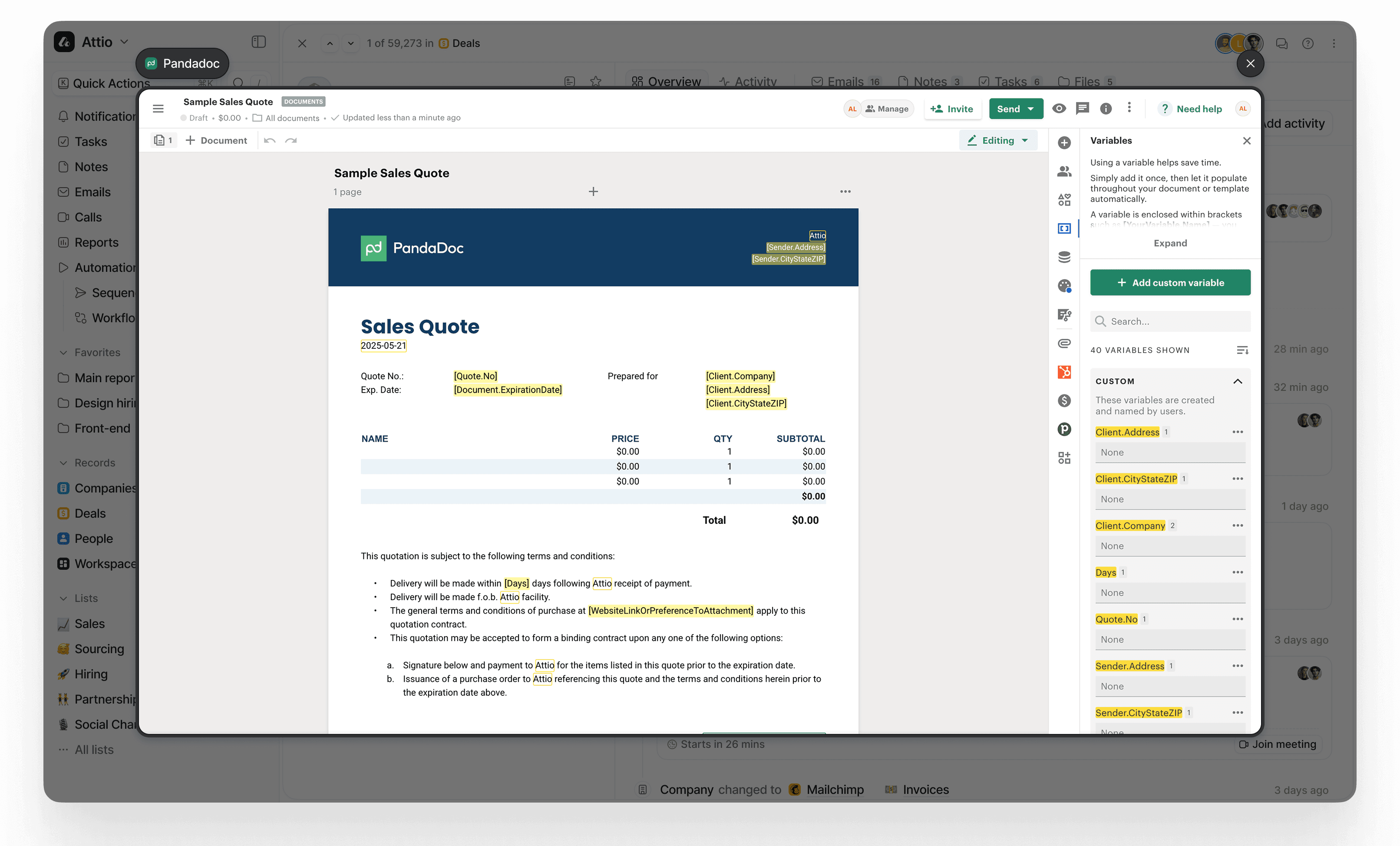
Task: Click Add custom variable button
Action: pos(1170,282)
